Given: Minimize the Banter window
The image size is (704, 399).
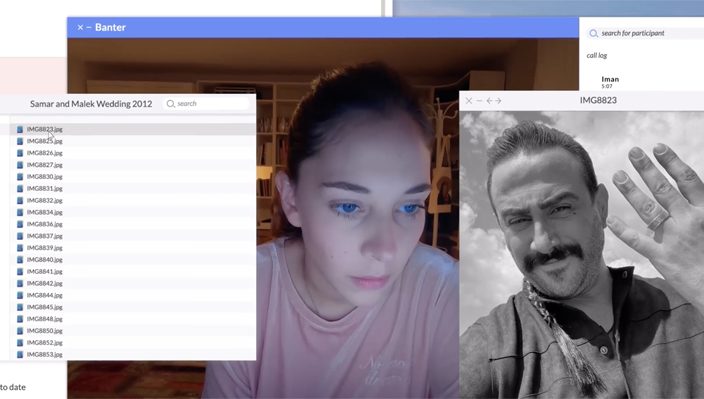Looking at the screenshot, I should coord(89,27).
